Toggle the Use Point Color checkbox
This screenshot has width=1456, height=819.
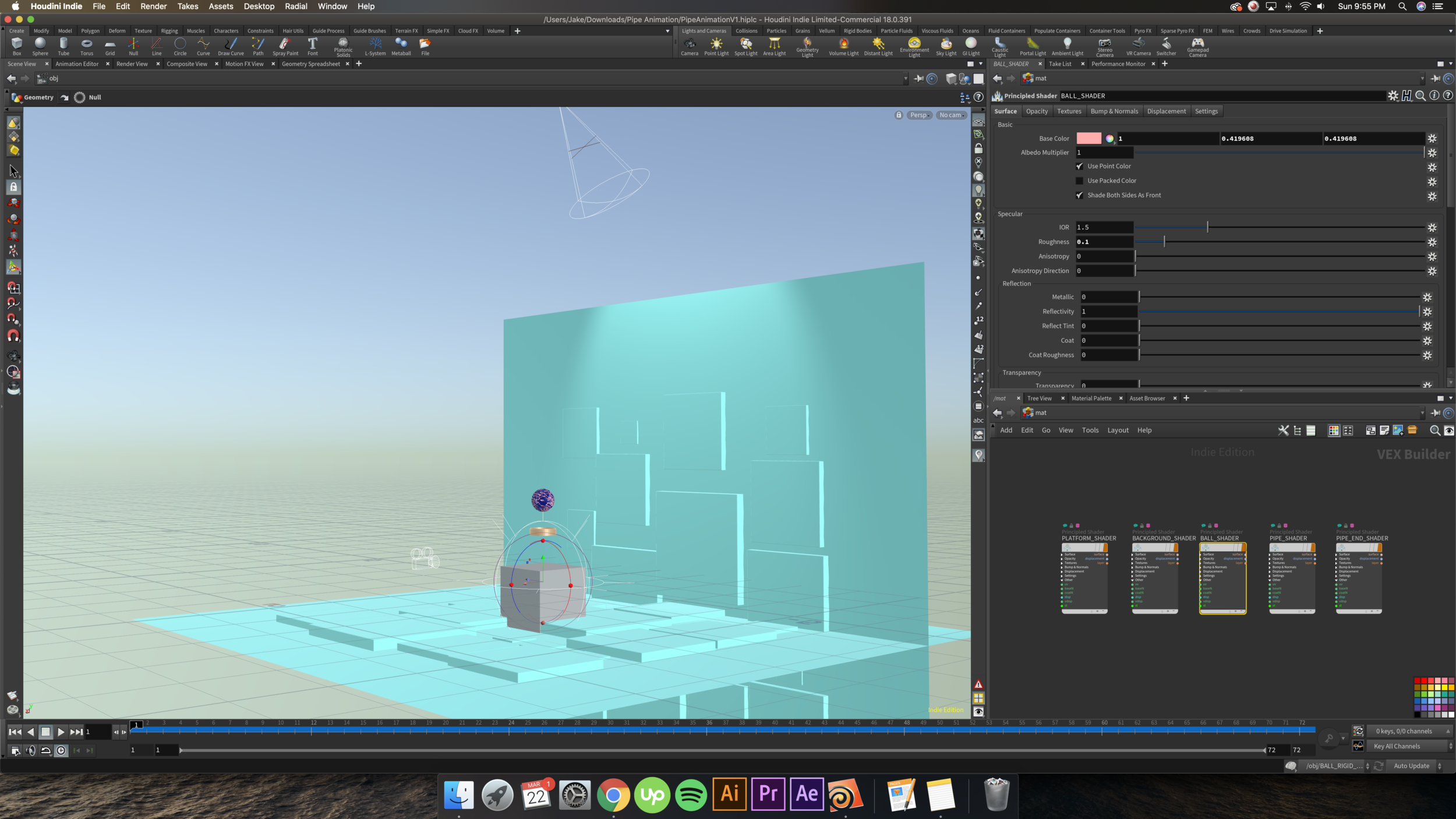pos(1079,166)
